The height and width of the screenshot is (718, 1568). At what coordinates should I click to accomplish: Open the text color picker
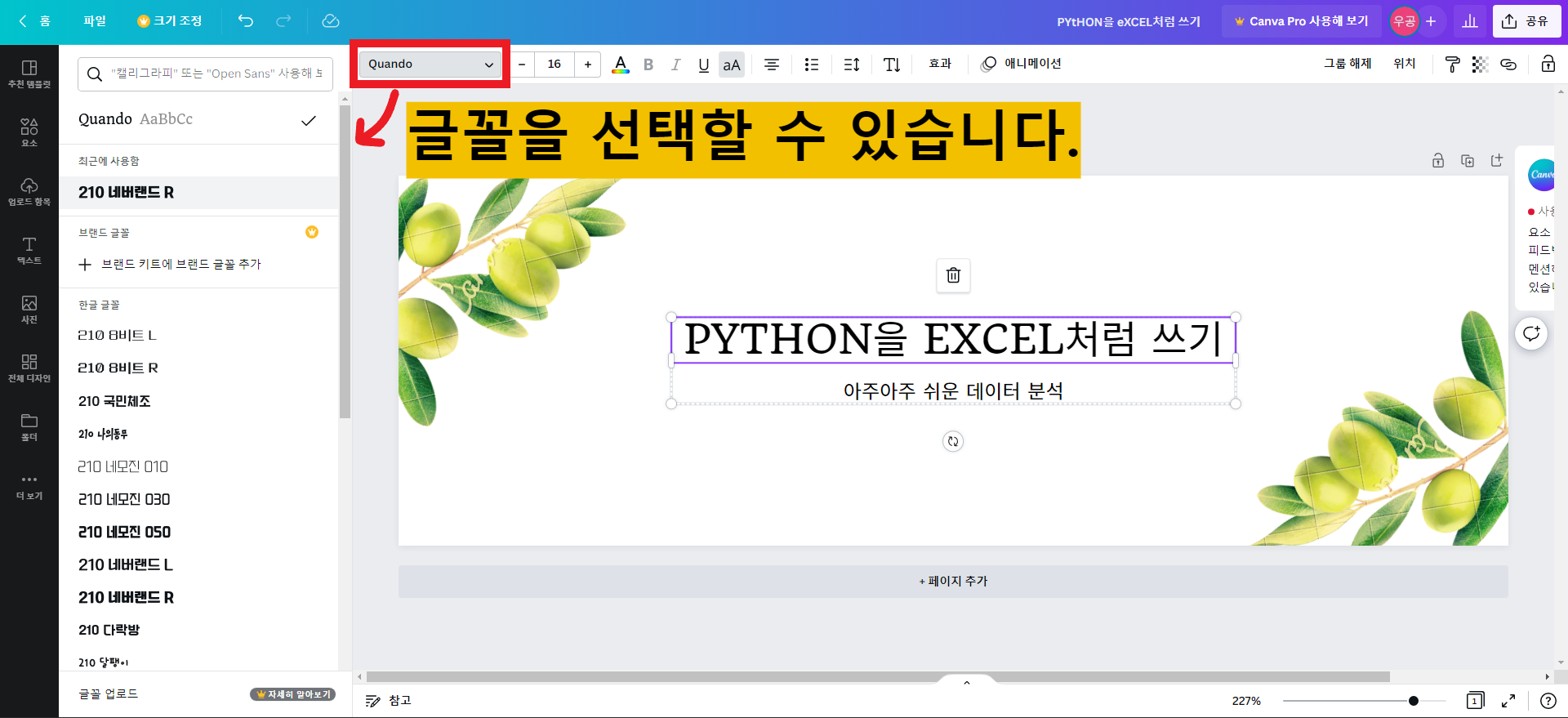click(x=621, y=65)
